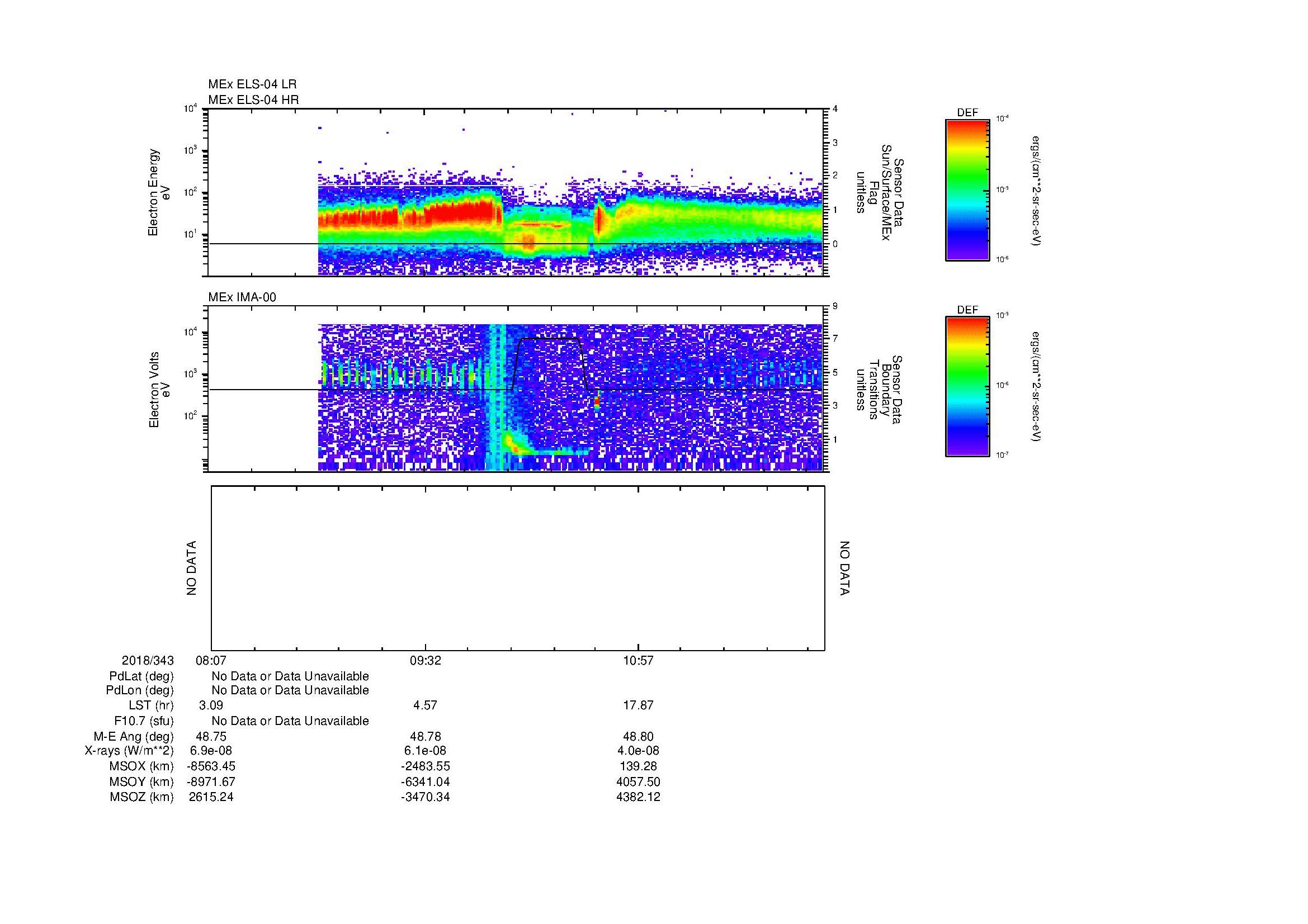Click the MSOX value -2483.55
1308x924 pixels.
coord(425,766)
